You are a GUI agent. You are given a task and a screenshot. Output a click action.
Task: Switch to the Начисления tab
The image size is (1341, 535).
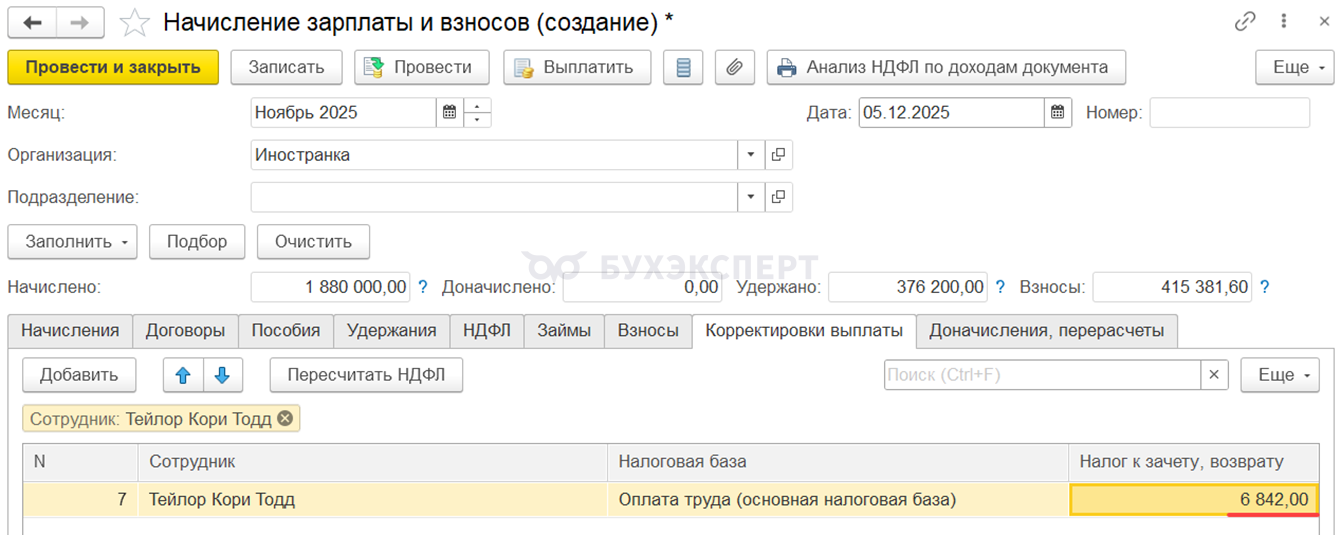point(70,331)
